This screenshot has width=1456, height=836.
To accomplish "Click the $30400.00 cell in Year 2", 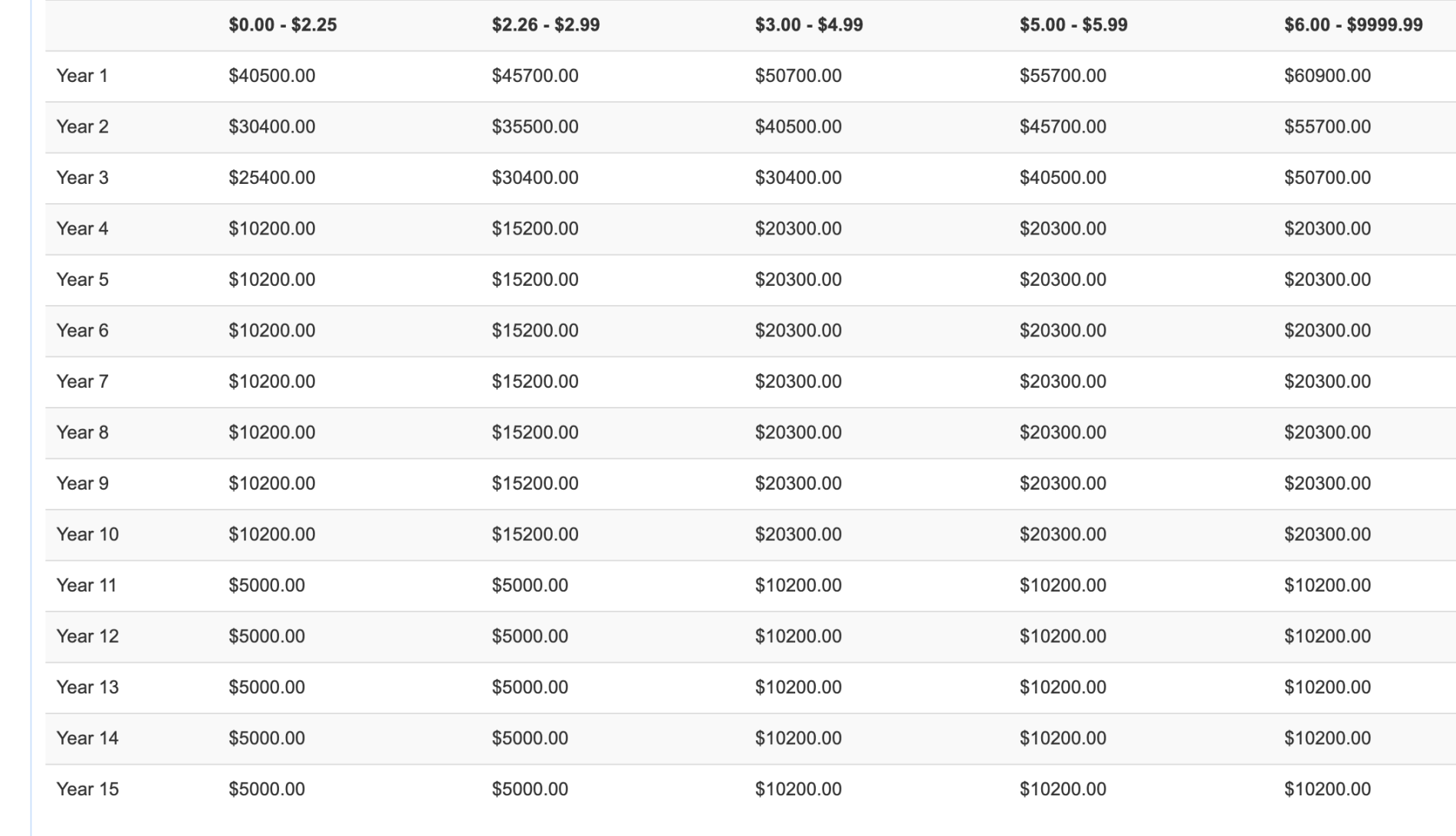I will 271,126.
